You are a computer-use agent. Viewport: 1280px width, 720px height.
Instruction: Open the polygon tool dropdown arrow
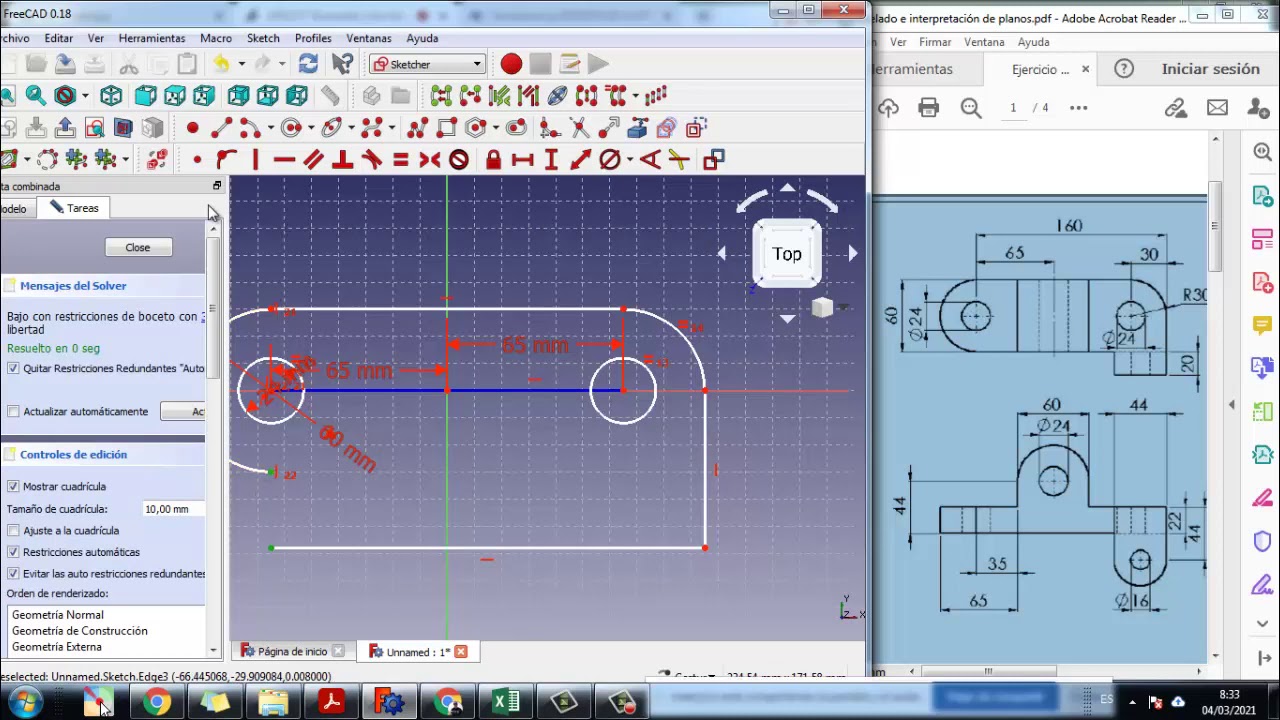(x=496, y=128)
